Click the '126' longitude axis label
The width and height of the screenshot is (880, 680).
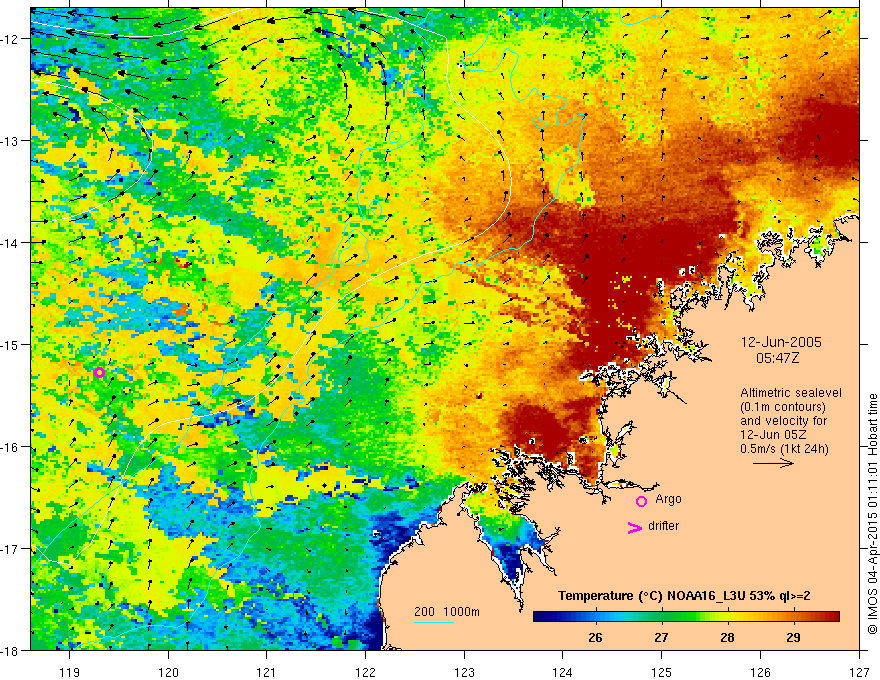click(x=760, y=673)
